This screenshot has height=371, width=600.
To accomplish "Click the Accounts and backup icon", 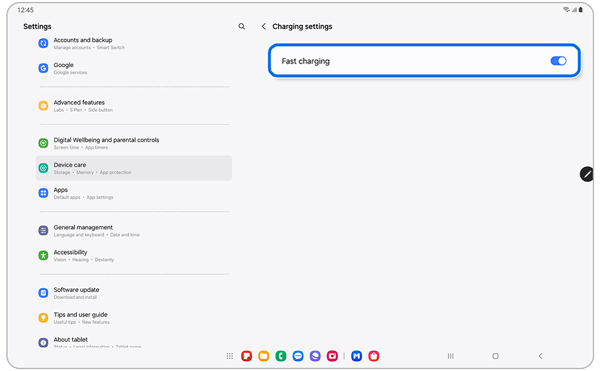I will [x=43, y=43].
